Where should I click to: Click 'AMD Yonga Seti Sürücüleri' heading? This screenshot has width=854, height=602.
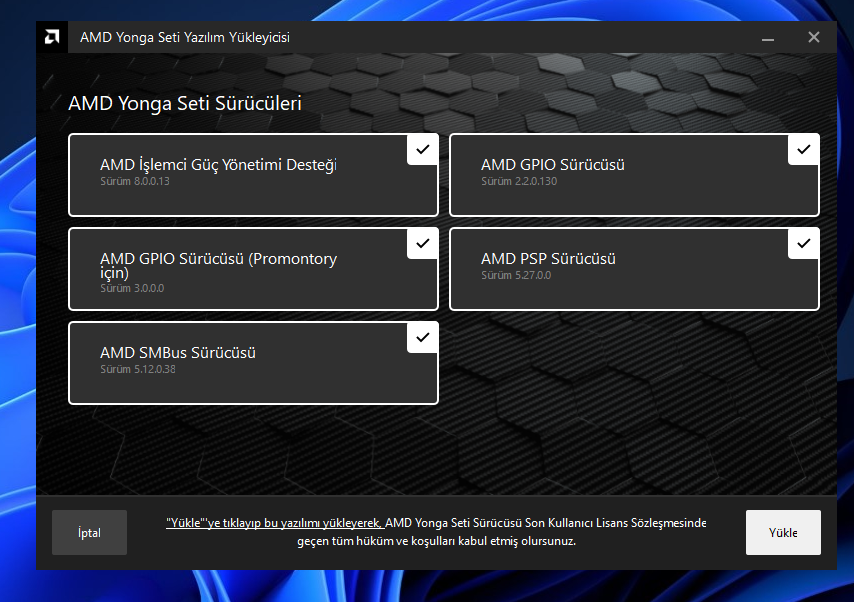click(x=185, y=104)
